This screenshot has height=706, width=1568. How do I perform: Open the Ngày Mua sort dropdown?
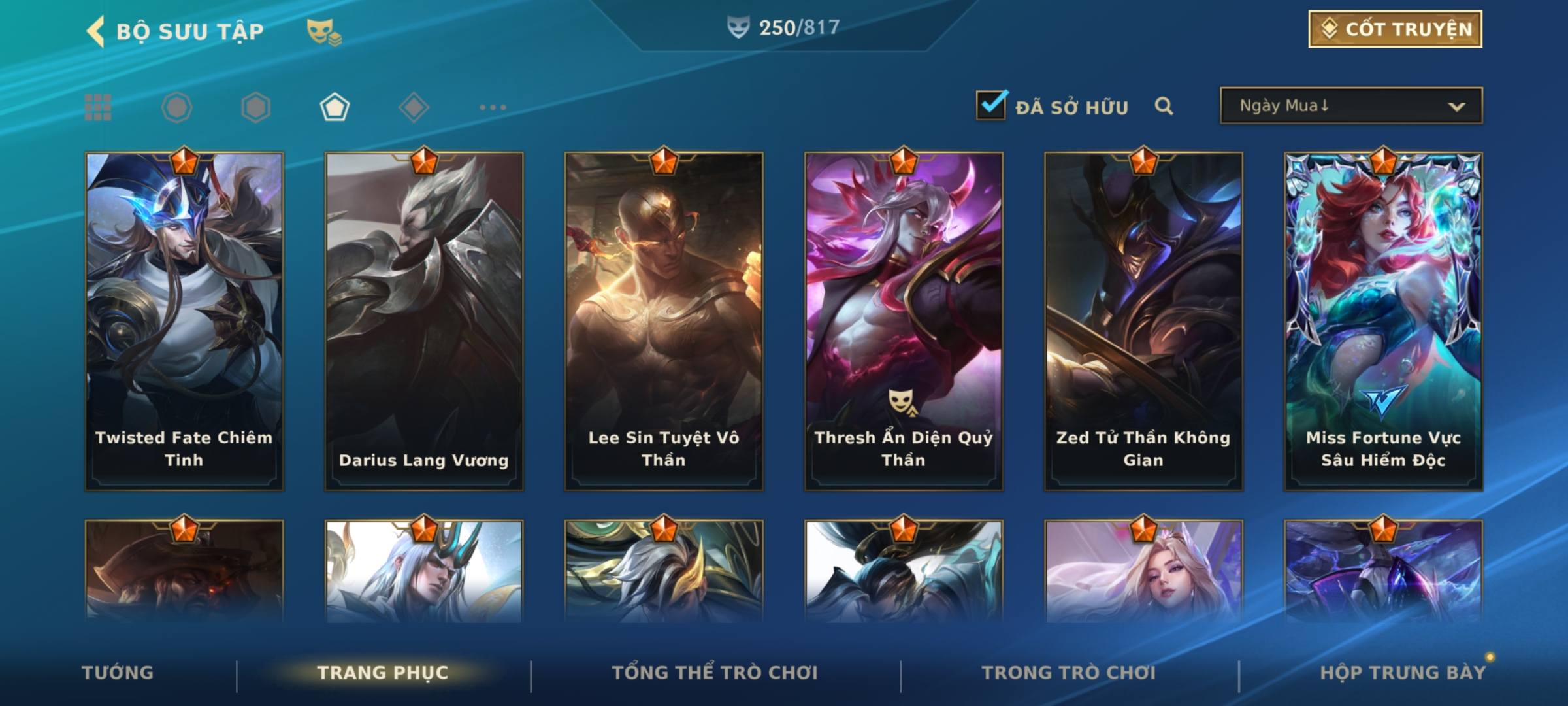coord(1351,105)
